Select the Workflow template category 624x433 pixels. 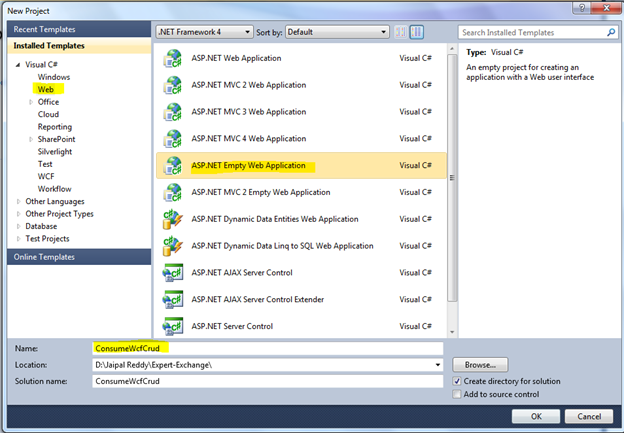click(55, 189)
